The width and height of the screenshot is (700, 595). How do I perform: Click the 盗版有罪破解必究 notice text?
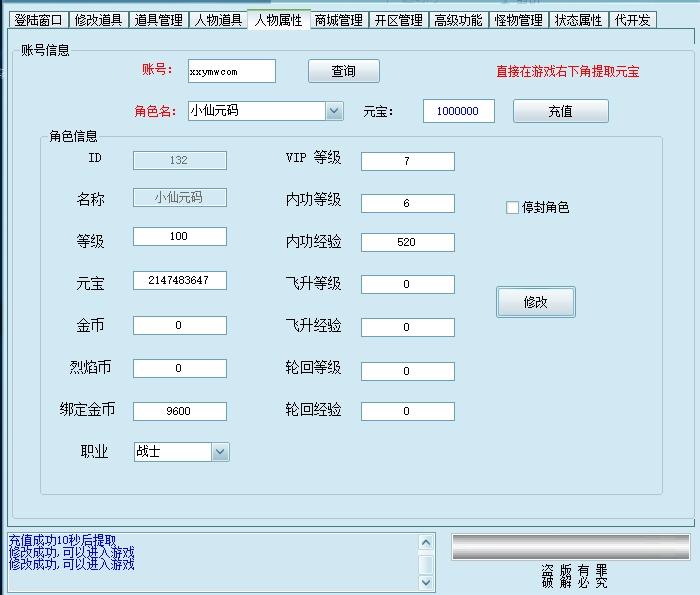pos(574,576)
